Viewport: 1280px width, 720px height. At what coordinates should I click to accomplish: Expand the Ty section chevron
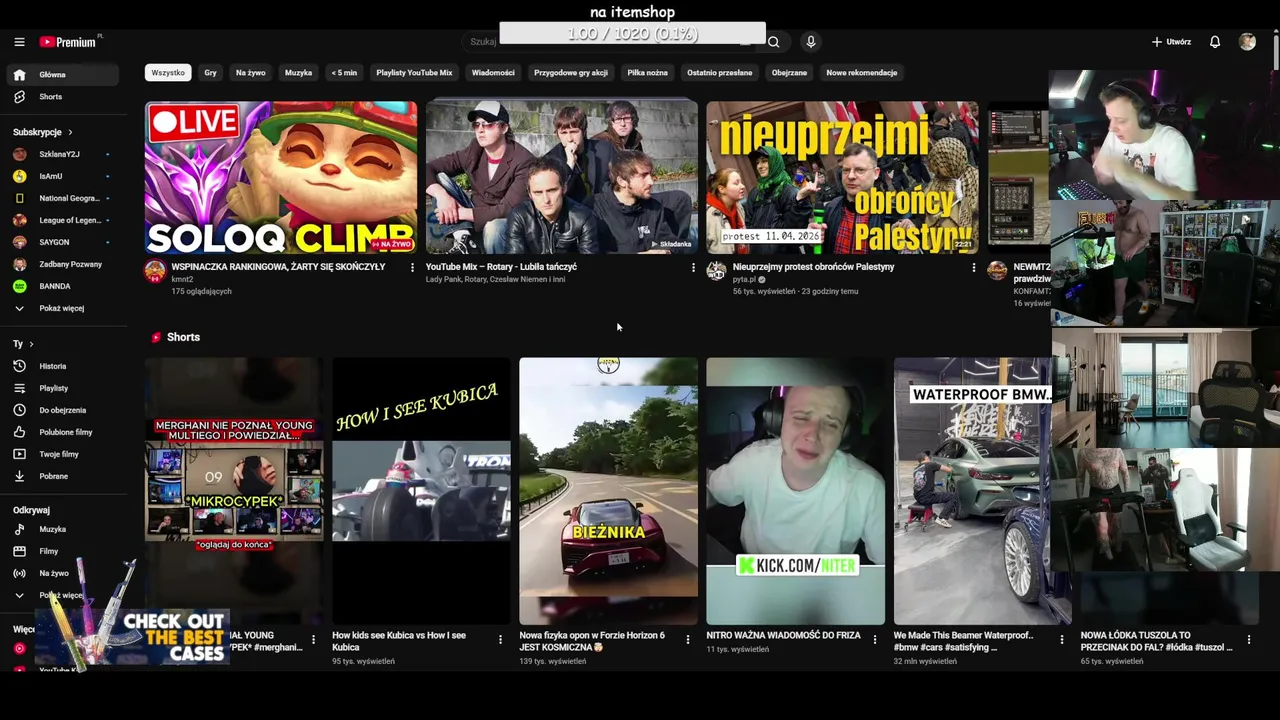point(31,344)
